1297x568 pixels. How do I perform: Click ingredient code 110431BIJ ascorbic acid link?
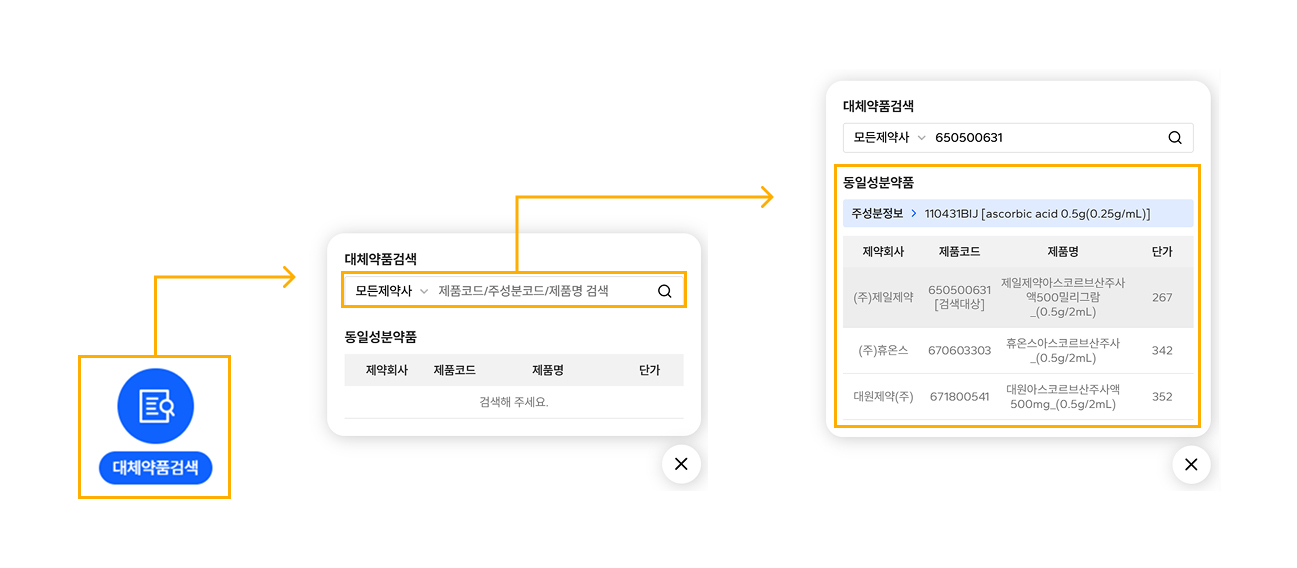coord(1037,214)
